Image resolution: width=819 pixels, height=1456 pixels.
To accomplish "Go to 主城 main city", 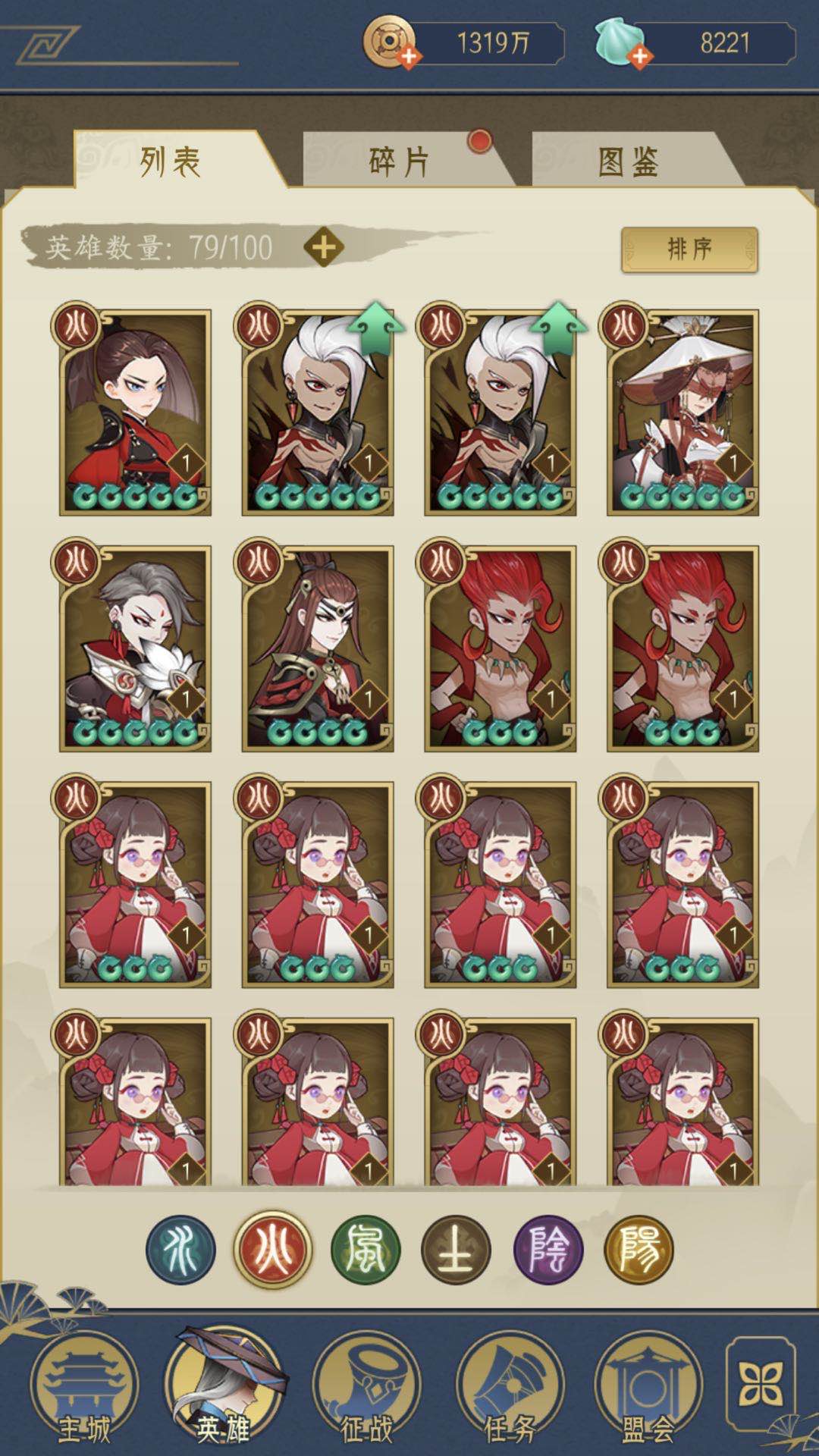I will click(84, 1389).
